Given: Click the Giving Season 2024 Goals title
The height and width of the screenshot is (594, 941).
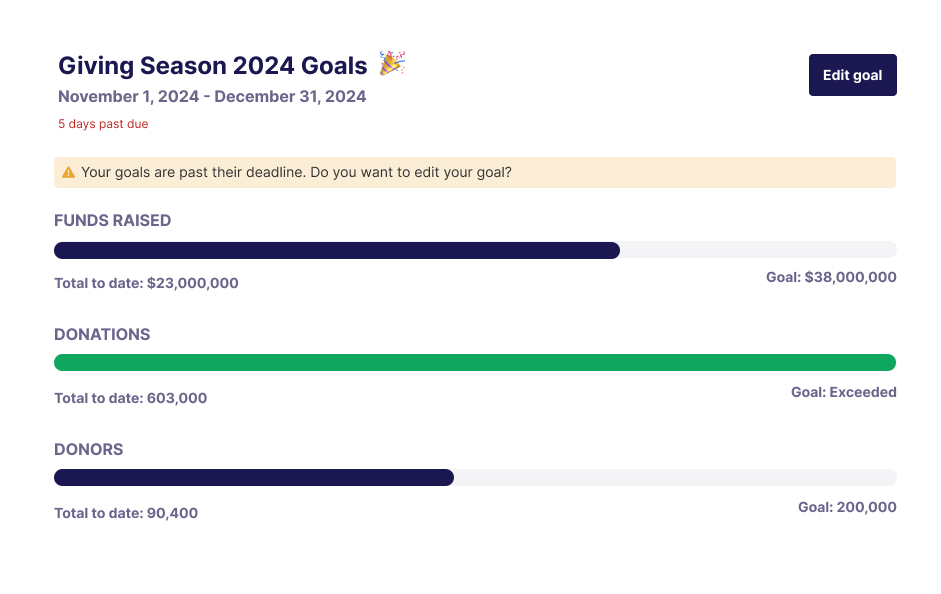Looking at the screenshot, I should [x=213, y=66].
